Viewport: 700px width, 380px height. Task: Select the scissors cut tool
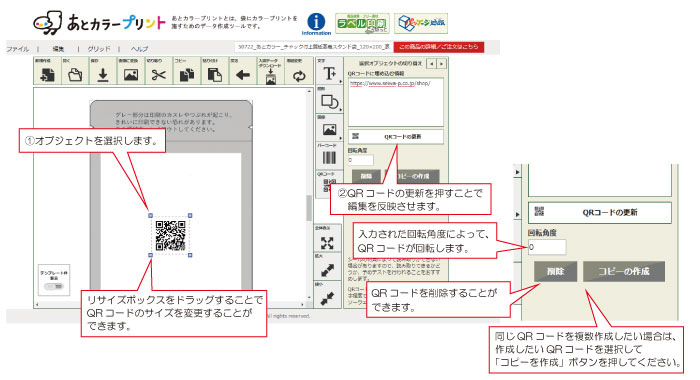pos(158,75)
